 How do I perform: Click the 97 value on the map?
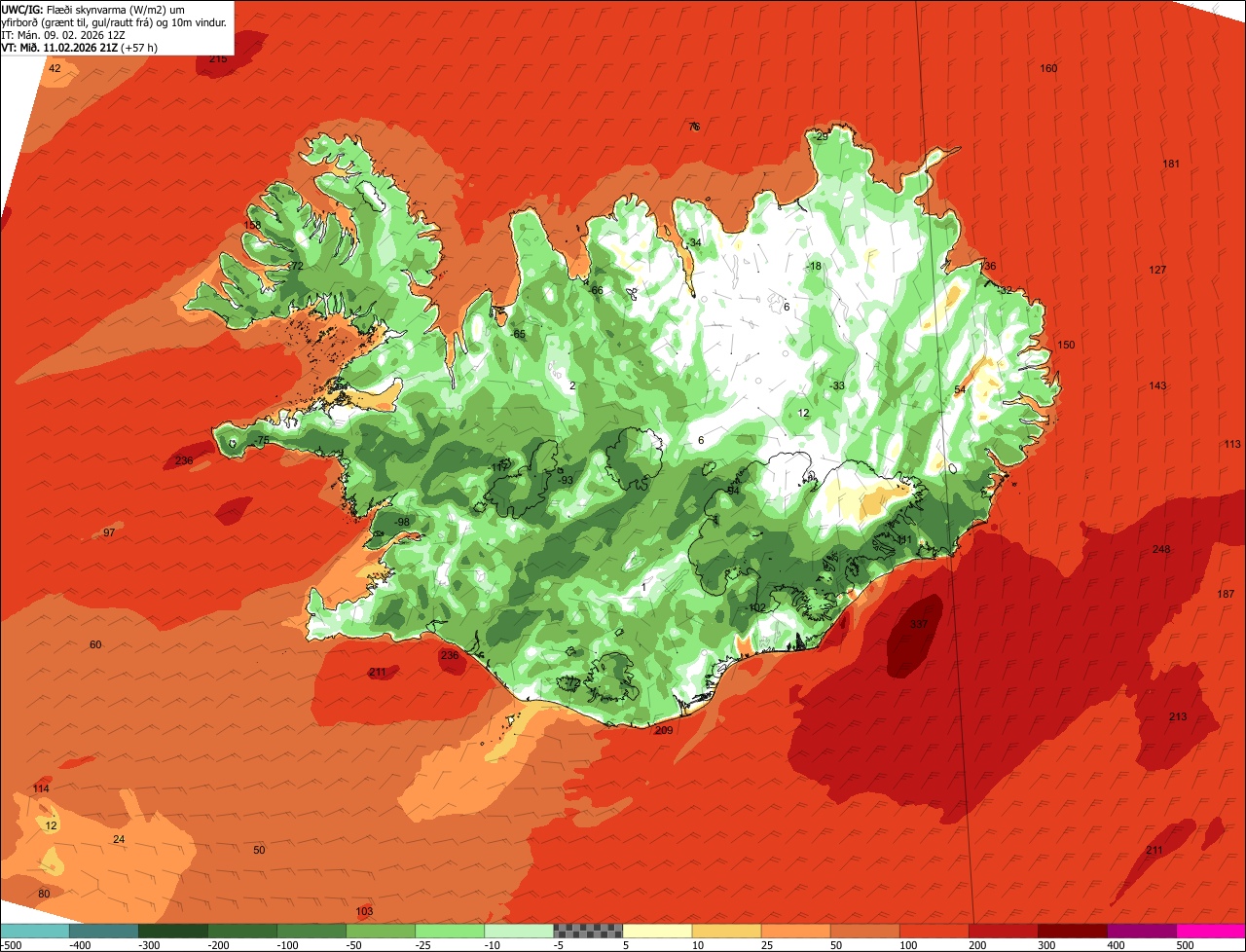[109, 533]
